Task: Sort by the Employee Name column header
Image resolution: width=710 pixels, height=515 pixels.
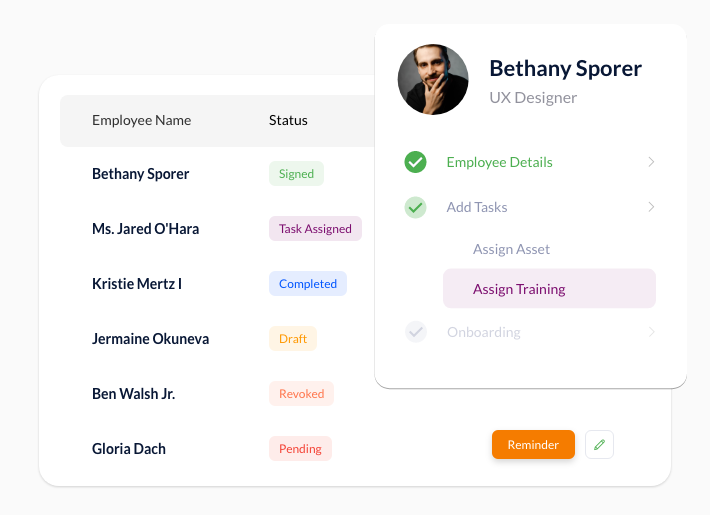Action: tap(141, 120)
